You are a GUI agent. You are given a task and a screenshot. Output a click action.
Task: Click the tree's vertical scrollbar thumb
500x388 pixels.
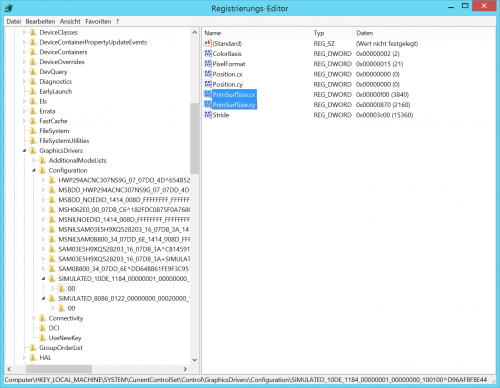(194, 138)
